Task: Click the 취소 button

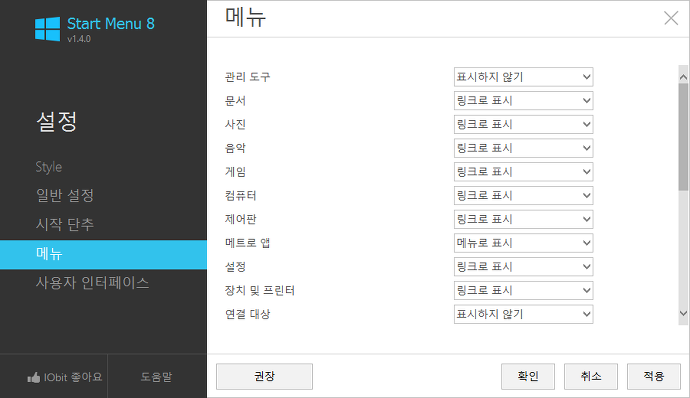Action: pos(591,376)
